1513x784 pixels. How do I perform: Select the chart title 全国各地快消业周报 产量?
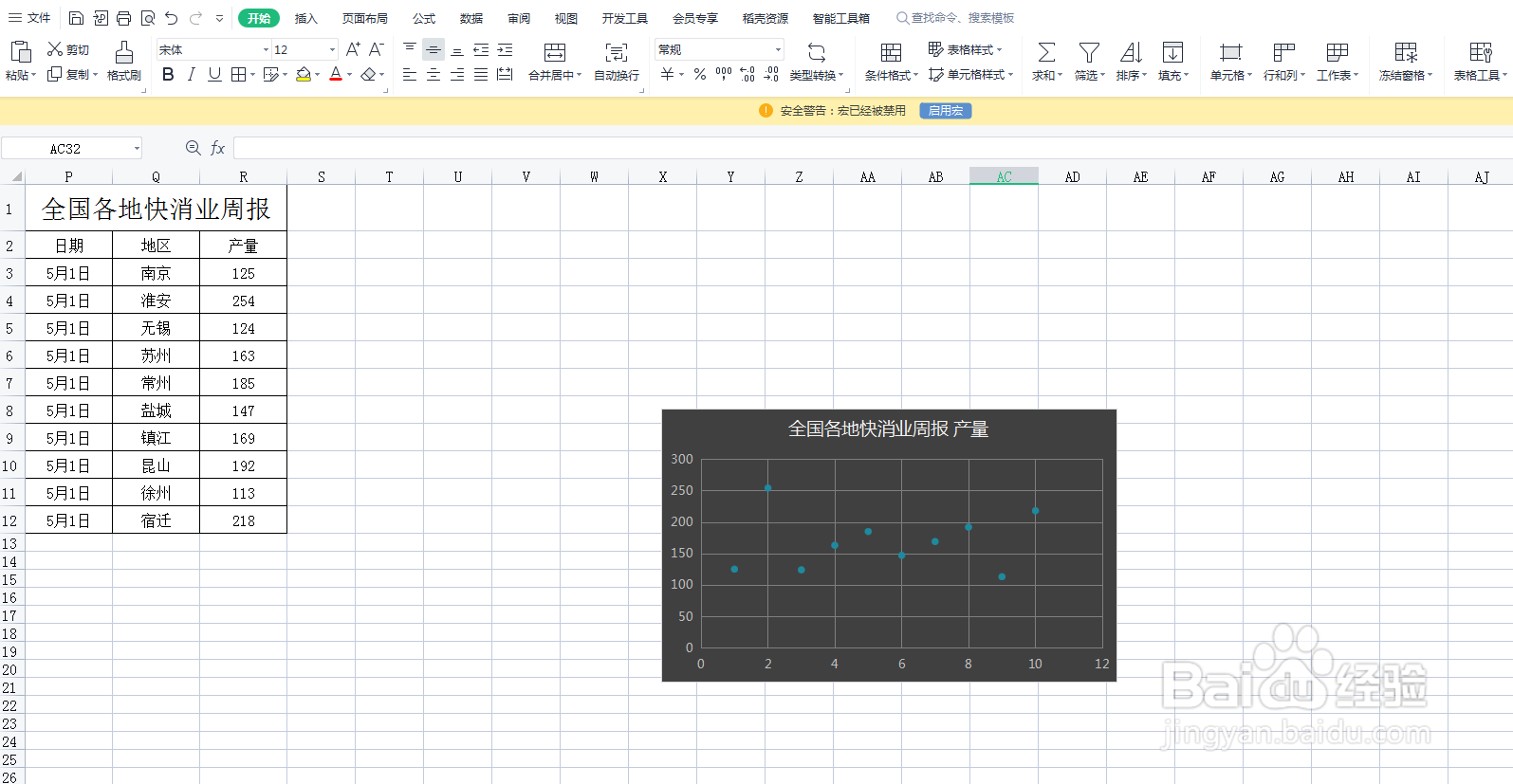pos(888,429)
